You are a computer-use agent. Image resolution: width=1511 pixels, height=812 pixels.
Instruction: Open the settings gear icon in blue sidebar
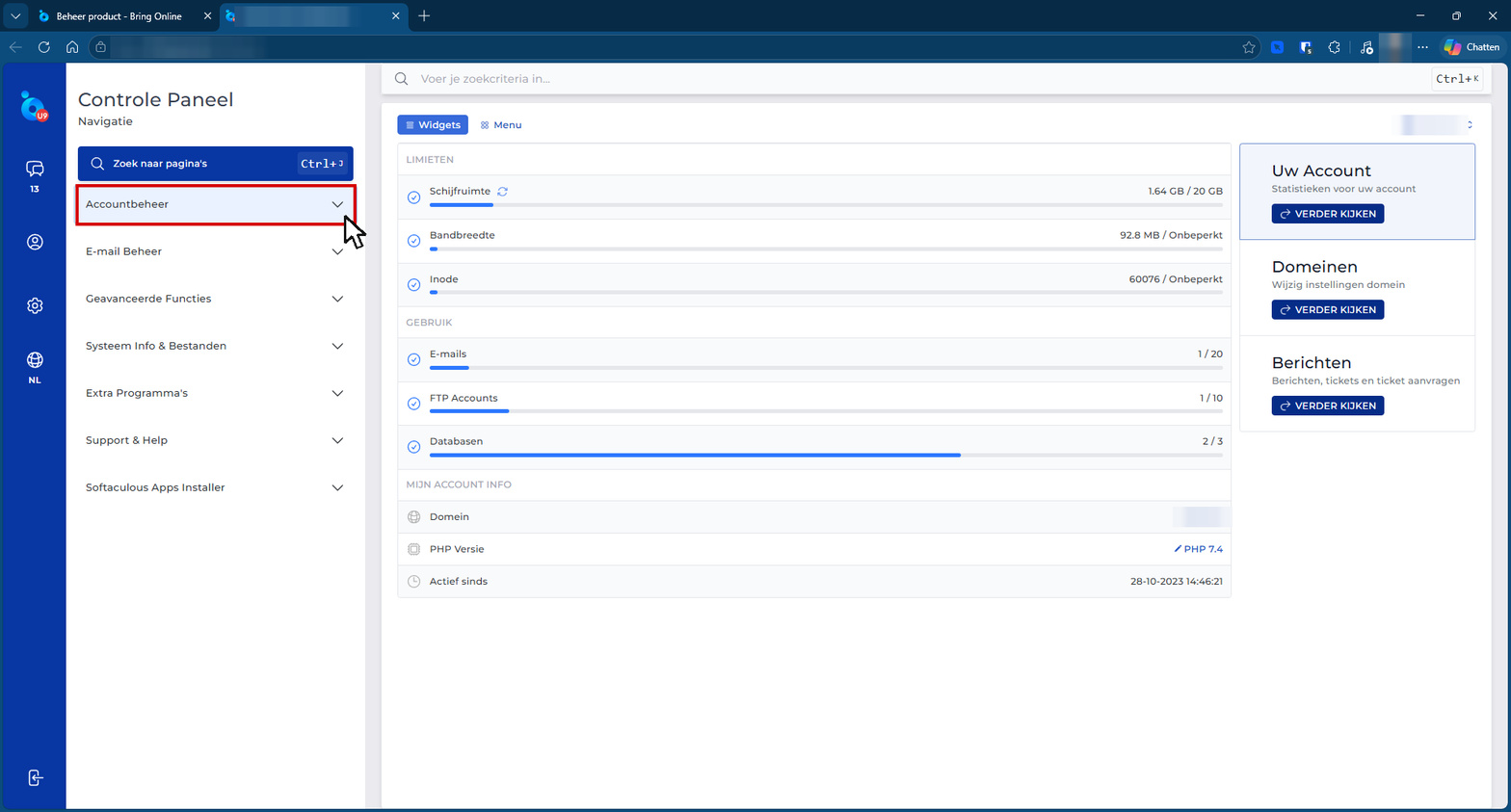coord(35,305)
